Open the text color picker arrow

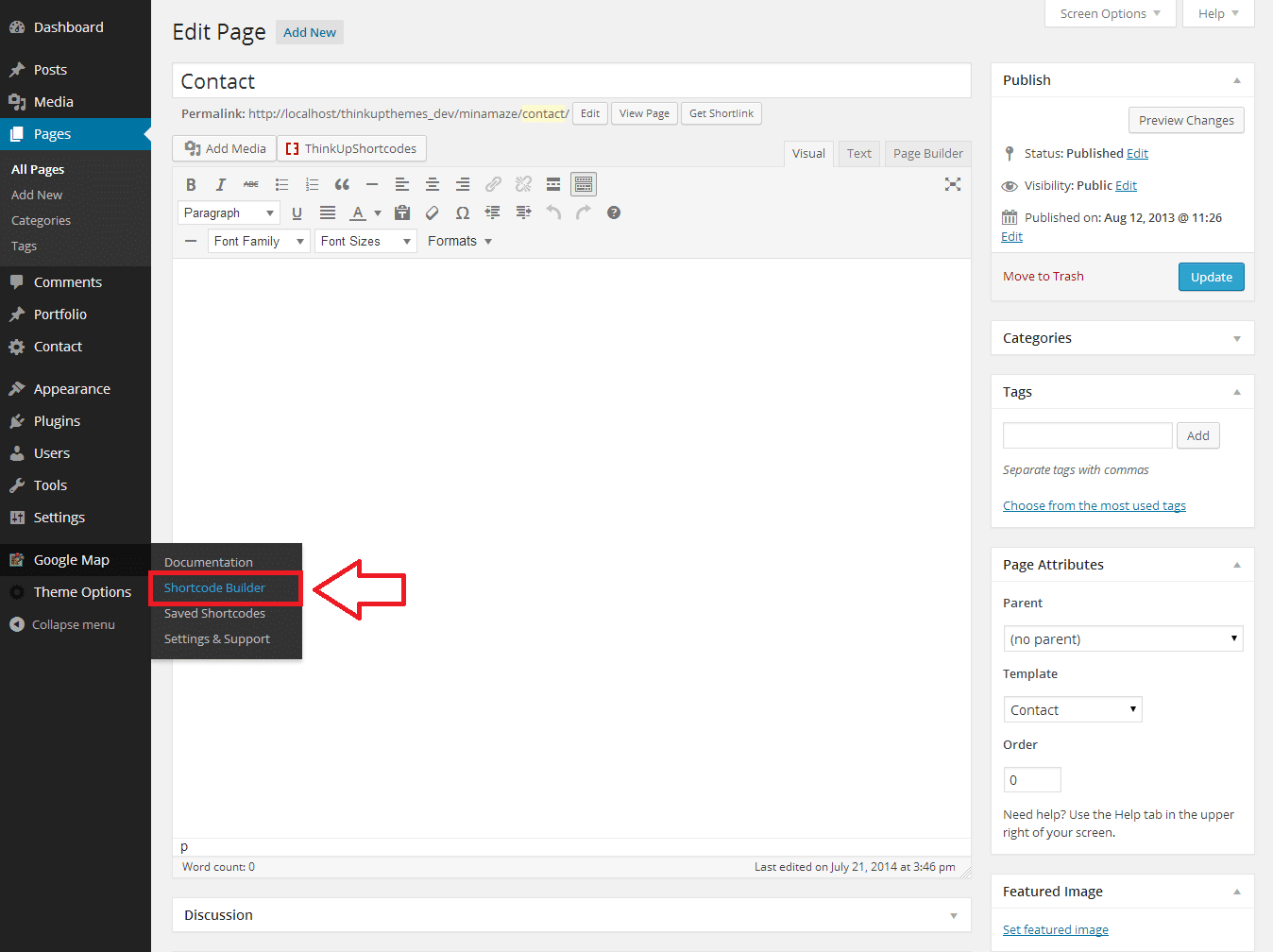point(378,213)
